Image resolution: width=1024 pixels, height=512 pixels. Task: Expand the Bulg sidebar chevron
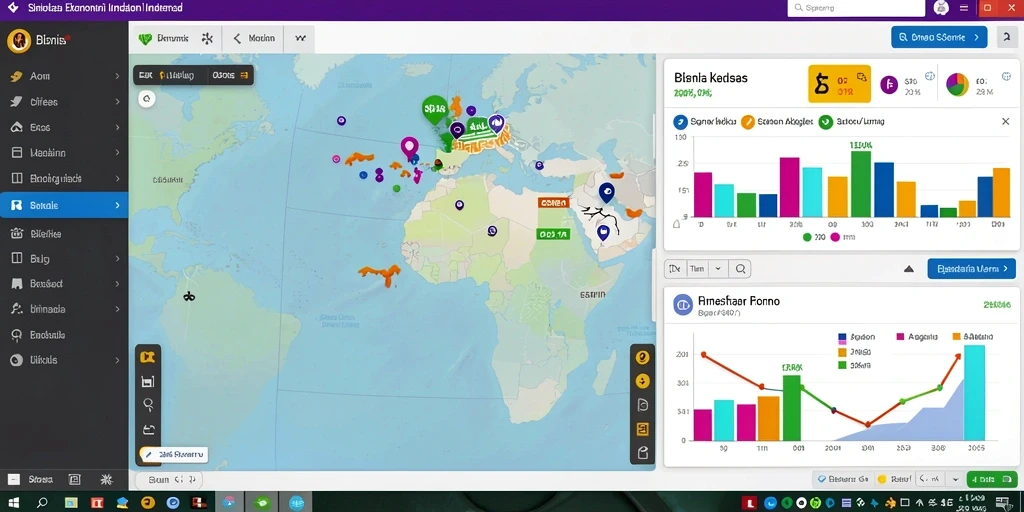coord(117,259)
